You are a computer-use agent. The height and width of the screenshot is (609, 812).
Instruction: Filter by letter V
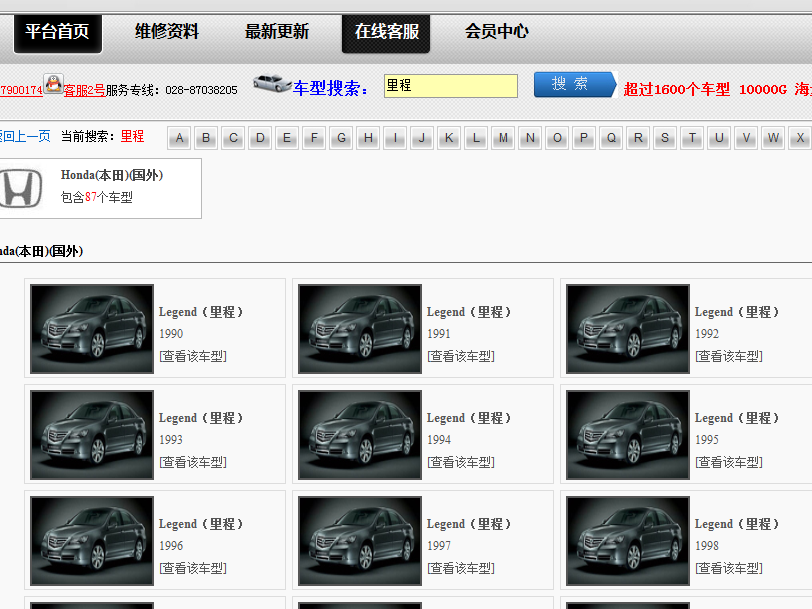[x=746, y=138]
